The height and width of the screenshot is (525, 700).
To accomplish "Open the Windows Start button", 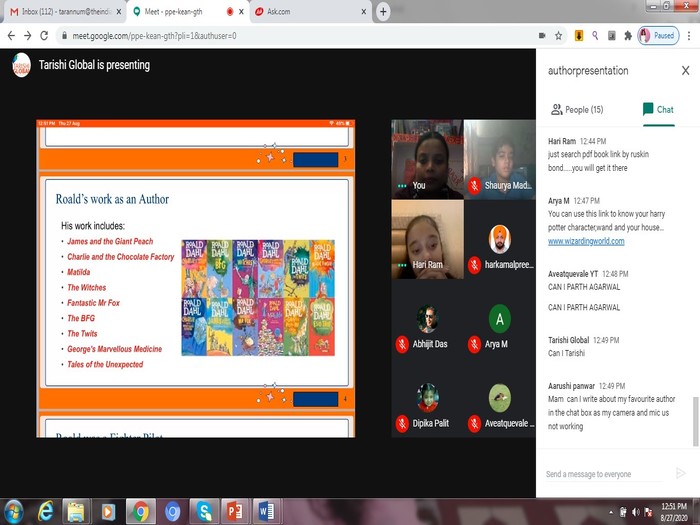I will 13,512.
